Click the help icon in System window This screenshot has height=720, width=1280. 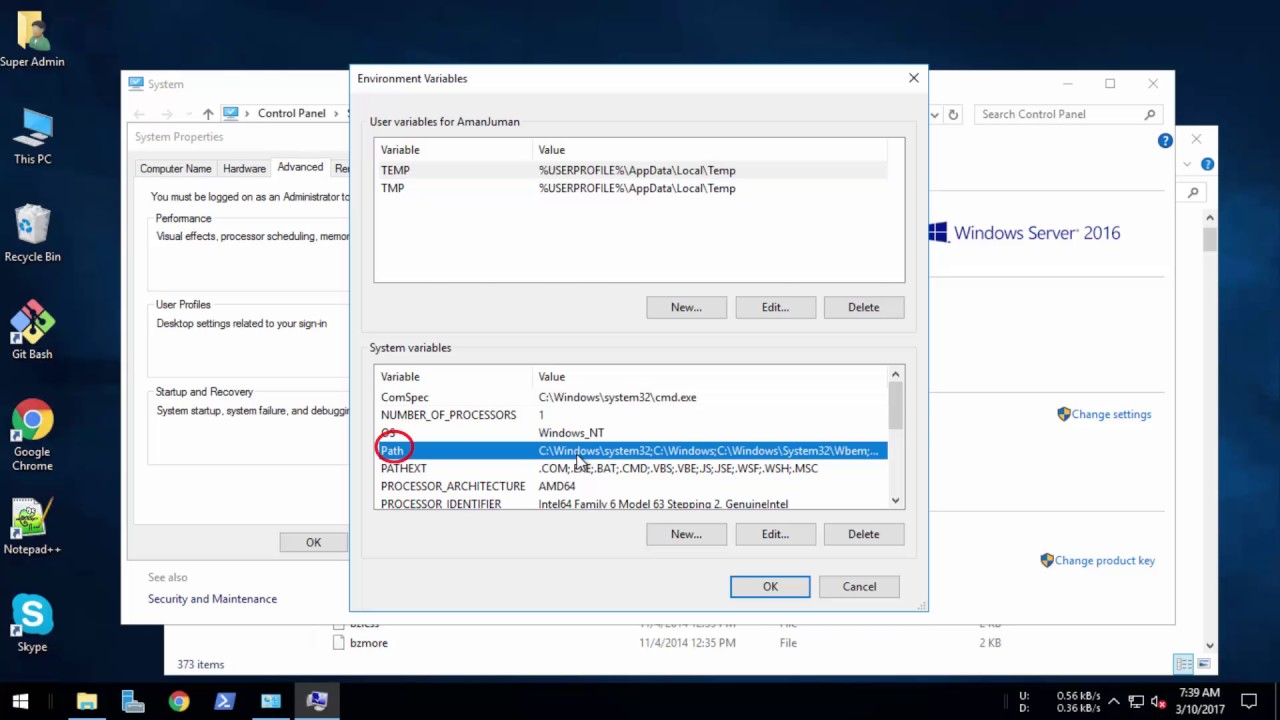tap(1165, 141)
